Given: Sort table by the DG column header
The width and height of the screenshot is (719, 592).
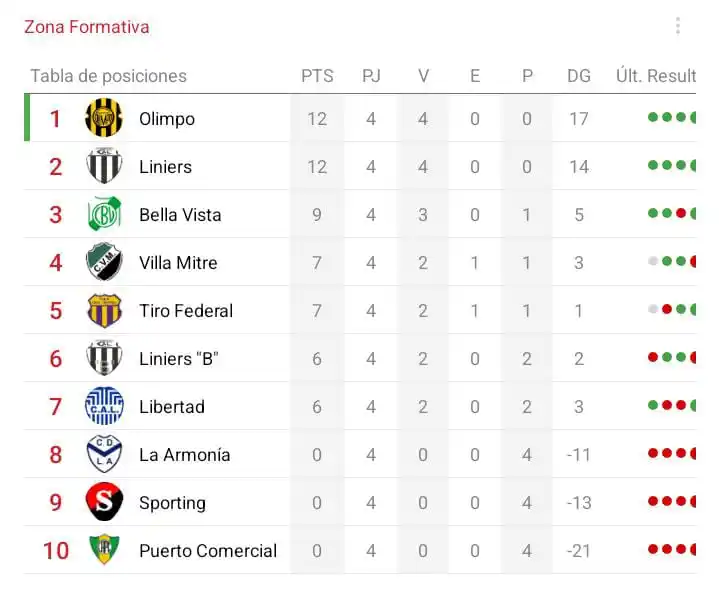Looking at the screenshot, I should (x=579, y=76).
